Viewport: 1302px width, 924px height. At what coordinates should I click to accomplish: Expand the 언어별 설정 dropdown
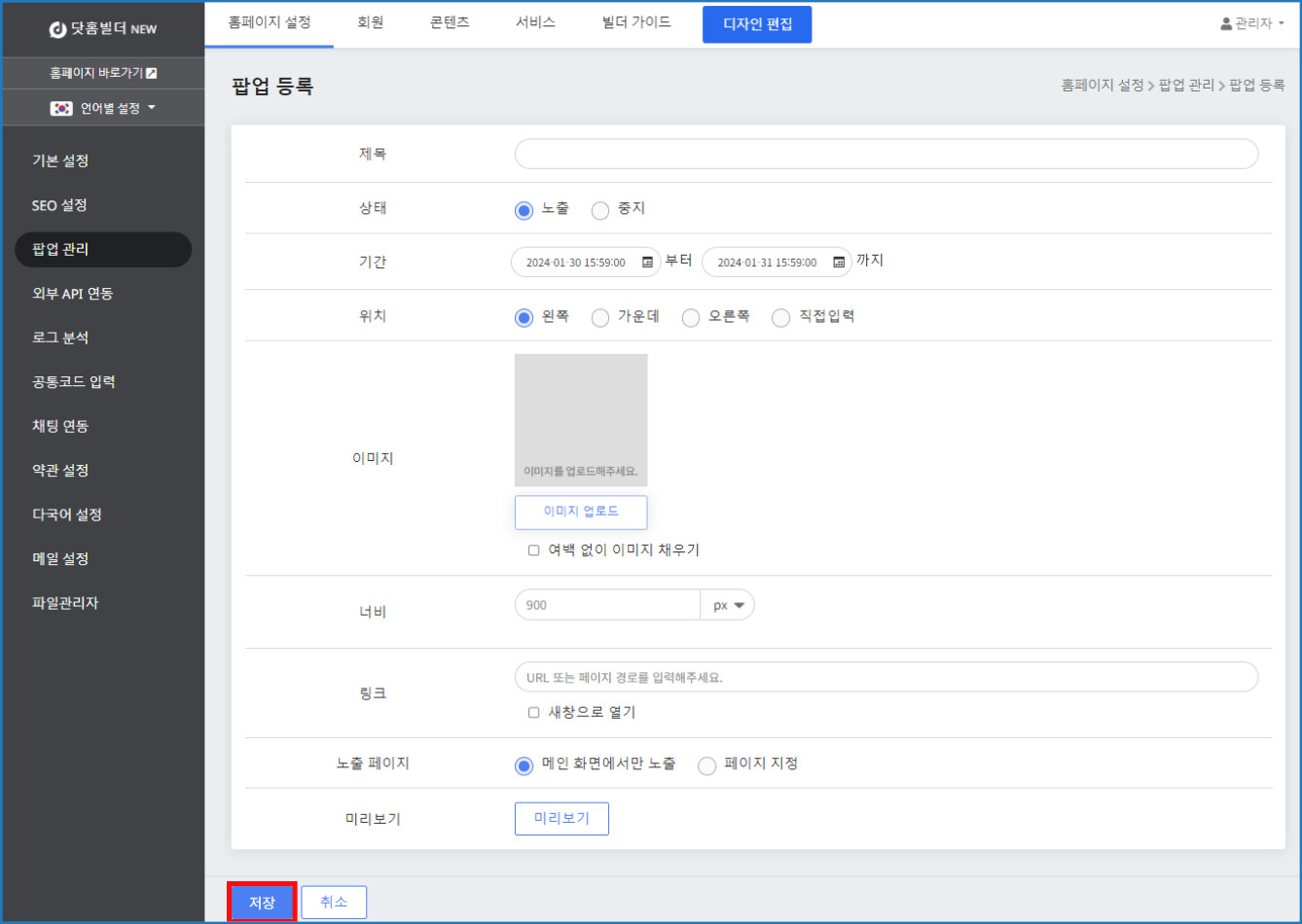[x=151, y=108]
